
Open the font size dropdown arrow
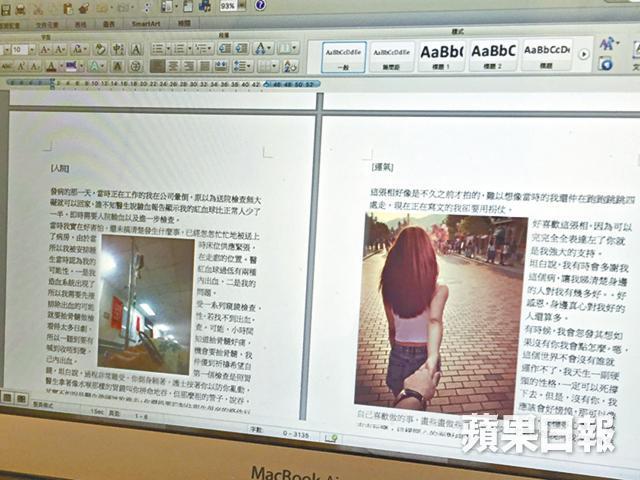coord(32,50)
